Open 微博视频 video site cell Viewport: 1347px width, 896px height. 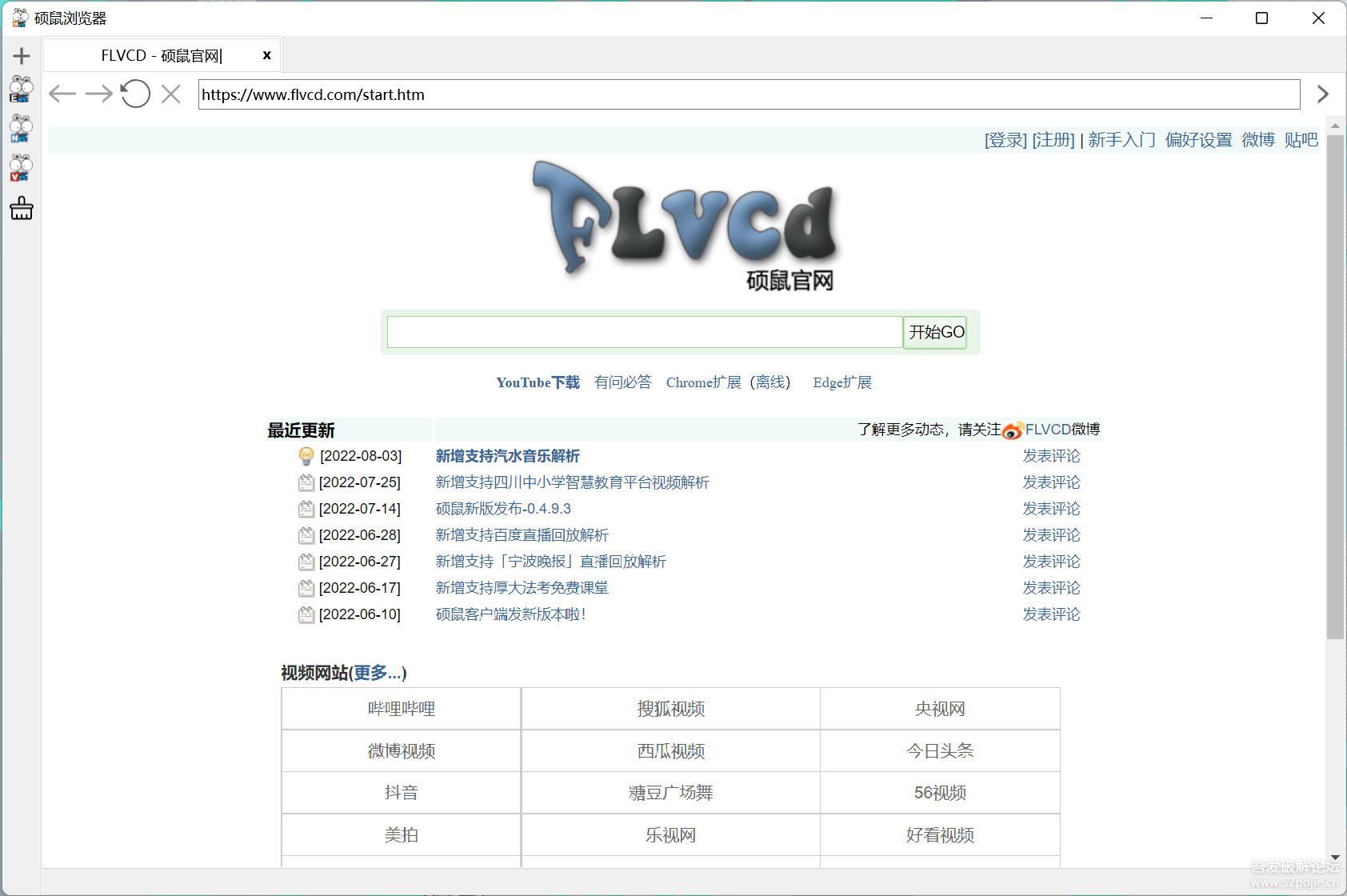point(402,751)
